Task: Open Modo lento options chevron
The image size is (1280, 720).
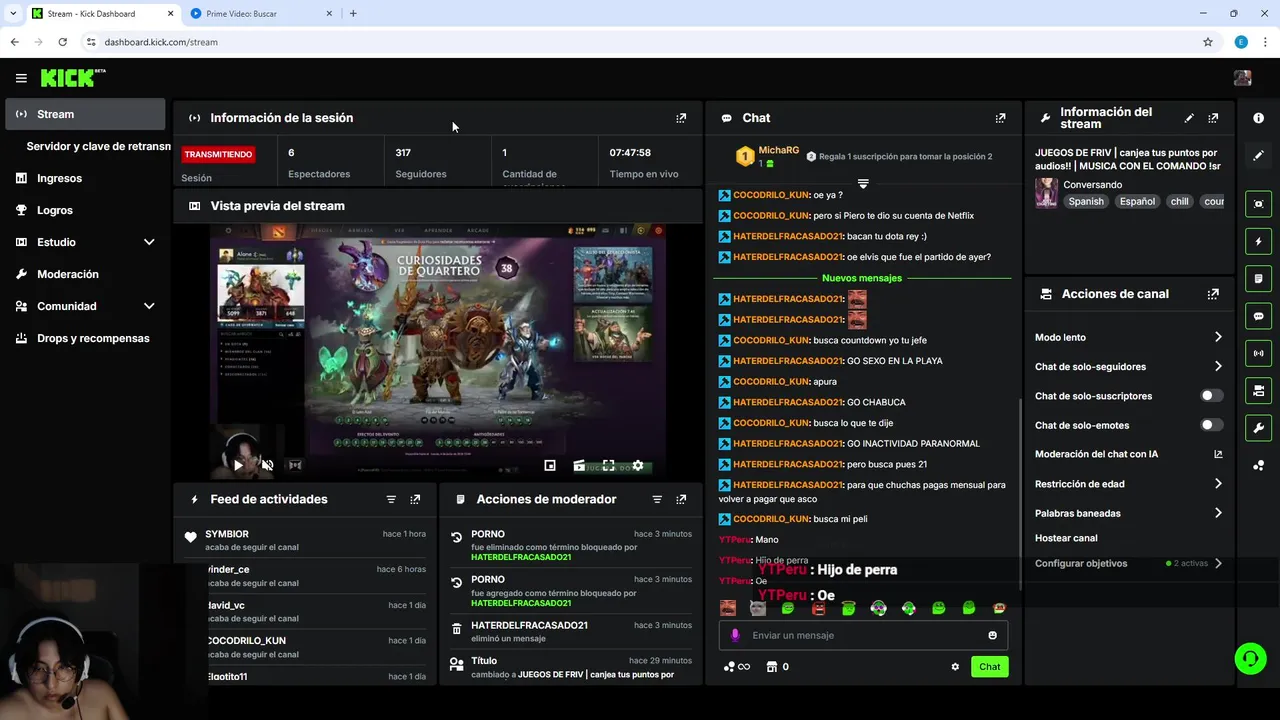Action: coord(1218,337)
